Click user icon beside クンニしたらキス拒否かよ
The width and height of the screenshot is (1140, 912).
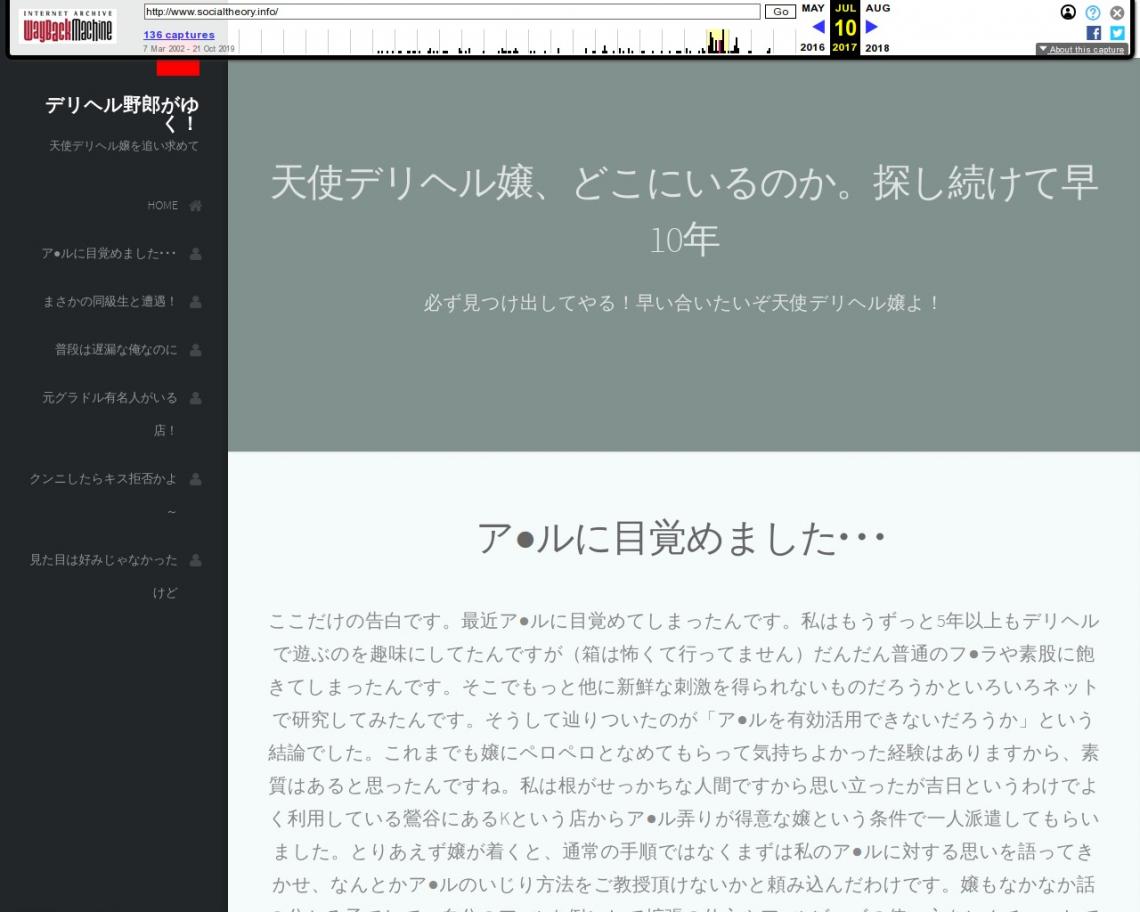pyautogui.click(x=196, y=479)
